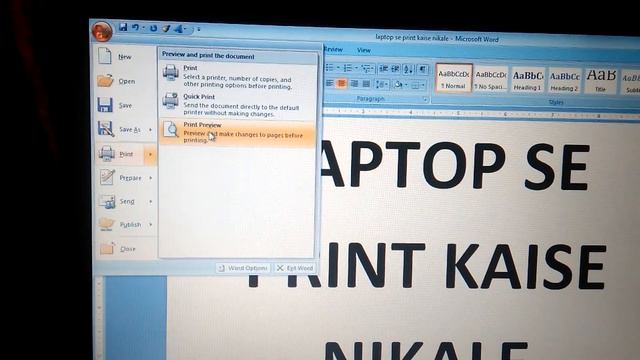
Task: Switch to the Review ribbon tab
Action: pos(333,49)
